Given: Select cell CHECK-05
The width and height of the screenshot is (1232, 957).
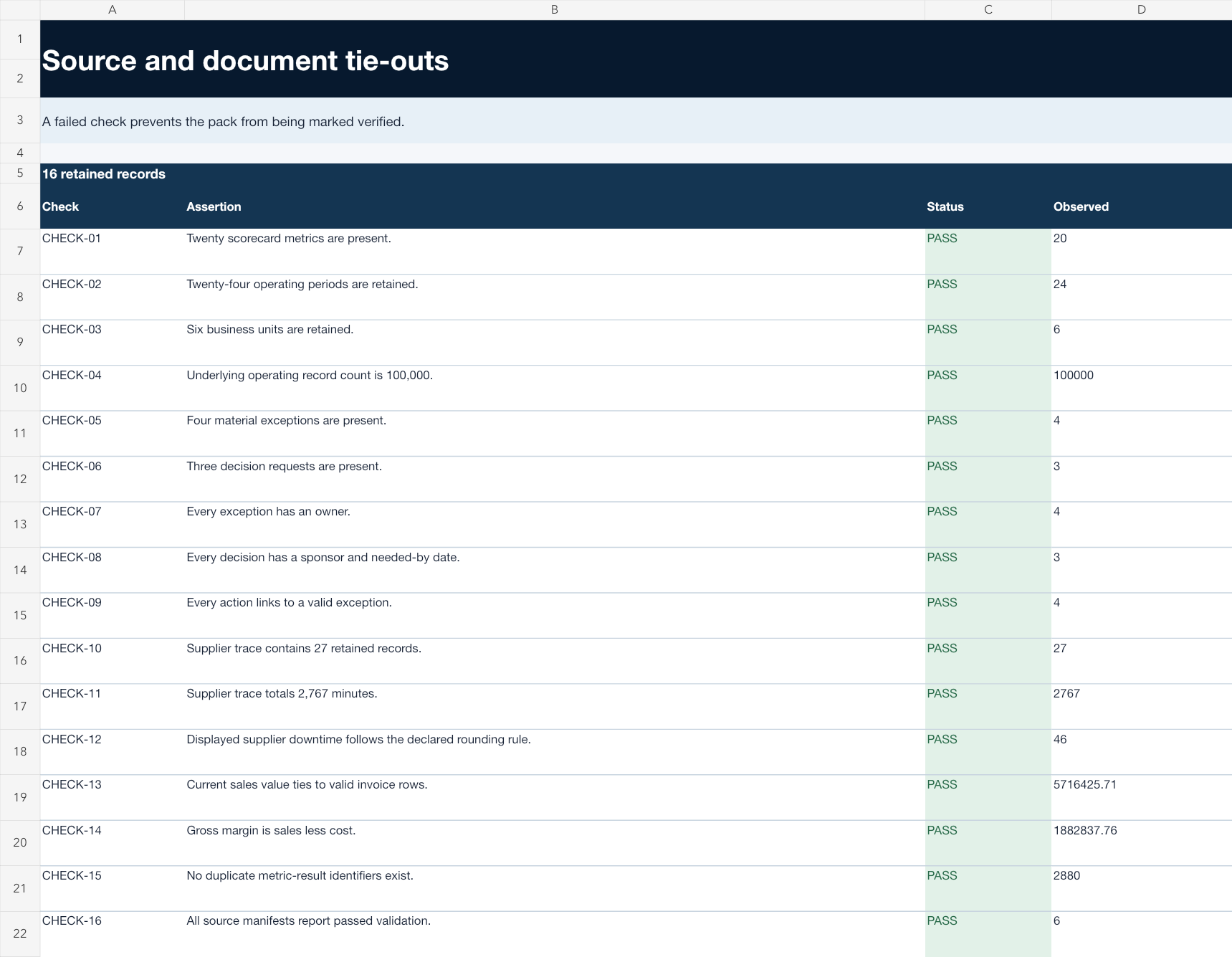Looking at the screenshot, I should point(112,434).
